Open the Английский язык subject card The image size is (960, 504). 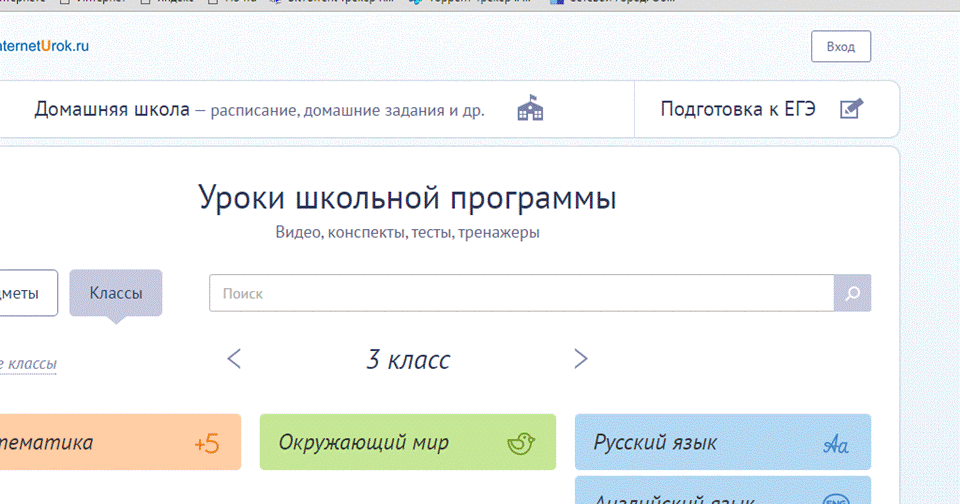pyautogui.click(x=722, y=490)
